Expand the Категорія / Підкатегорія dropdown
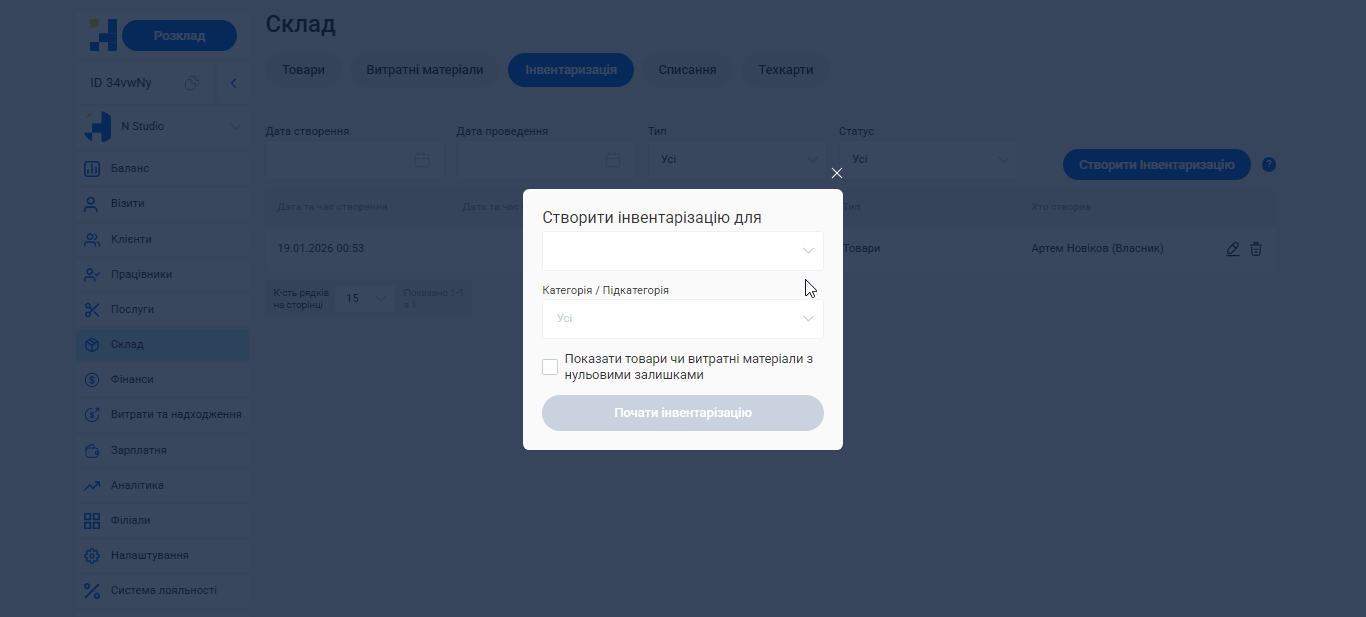1366x617 pixels. tap(683, 318)
